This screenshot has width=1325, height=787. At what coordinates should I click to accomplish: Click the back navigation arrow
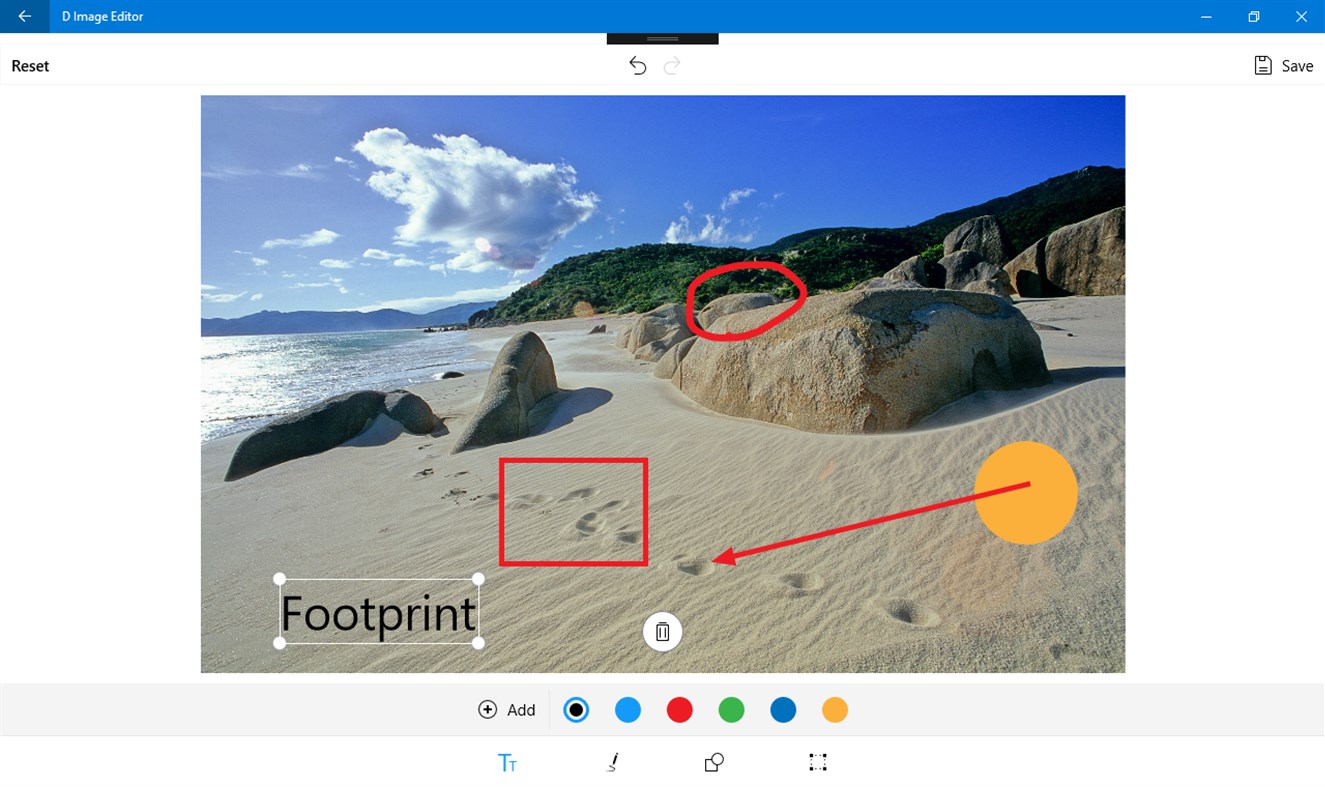click(x=24, y=16)
